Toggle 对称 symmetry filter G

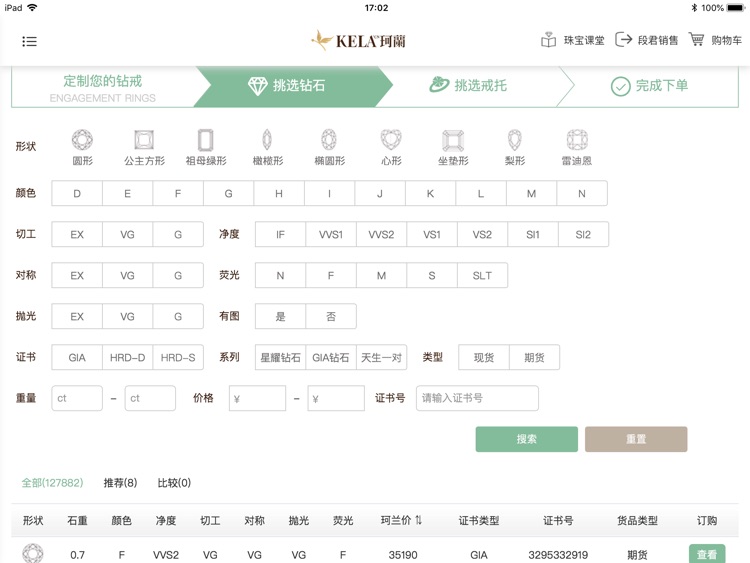tap(178, 276)
